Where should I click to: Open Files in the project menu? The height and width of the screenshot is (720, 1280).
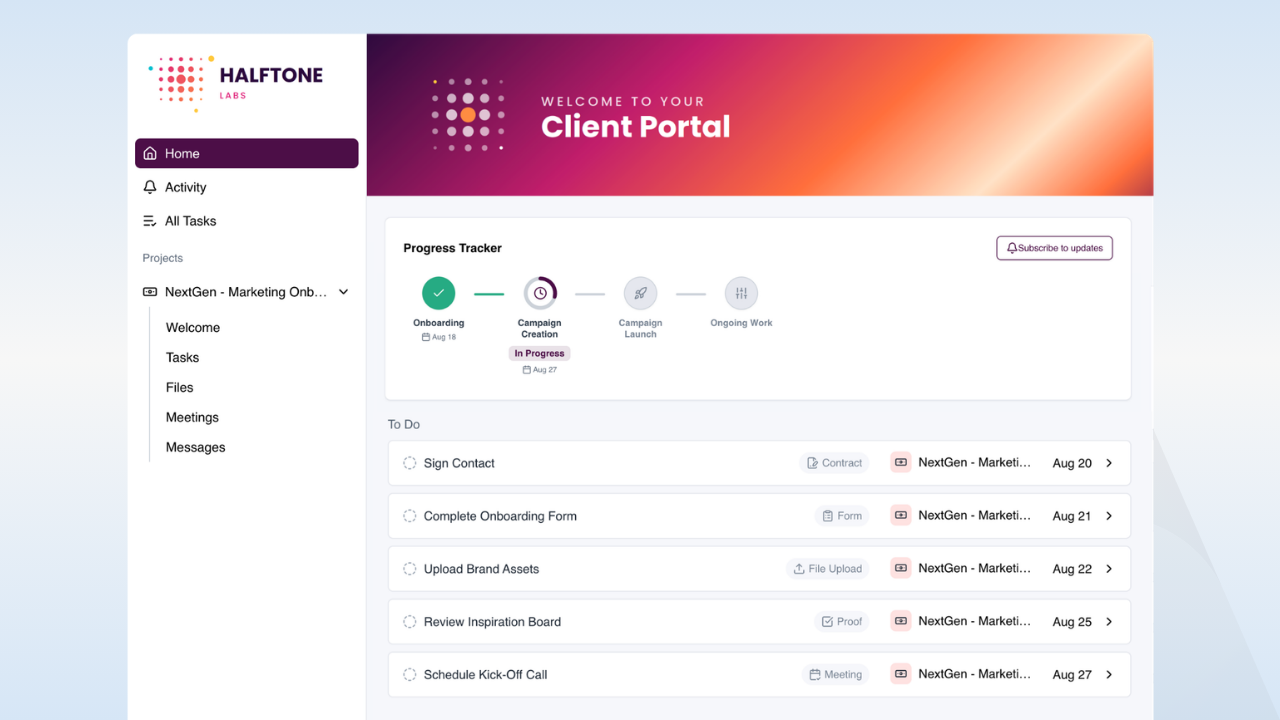click(x=180, y=388)
